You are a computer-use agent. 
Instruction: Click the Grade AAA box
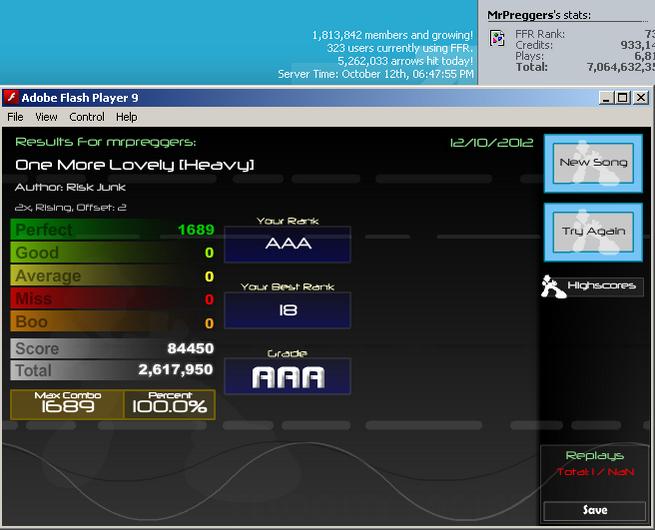coord(287,376)
